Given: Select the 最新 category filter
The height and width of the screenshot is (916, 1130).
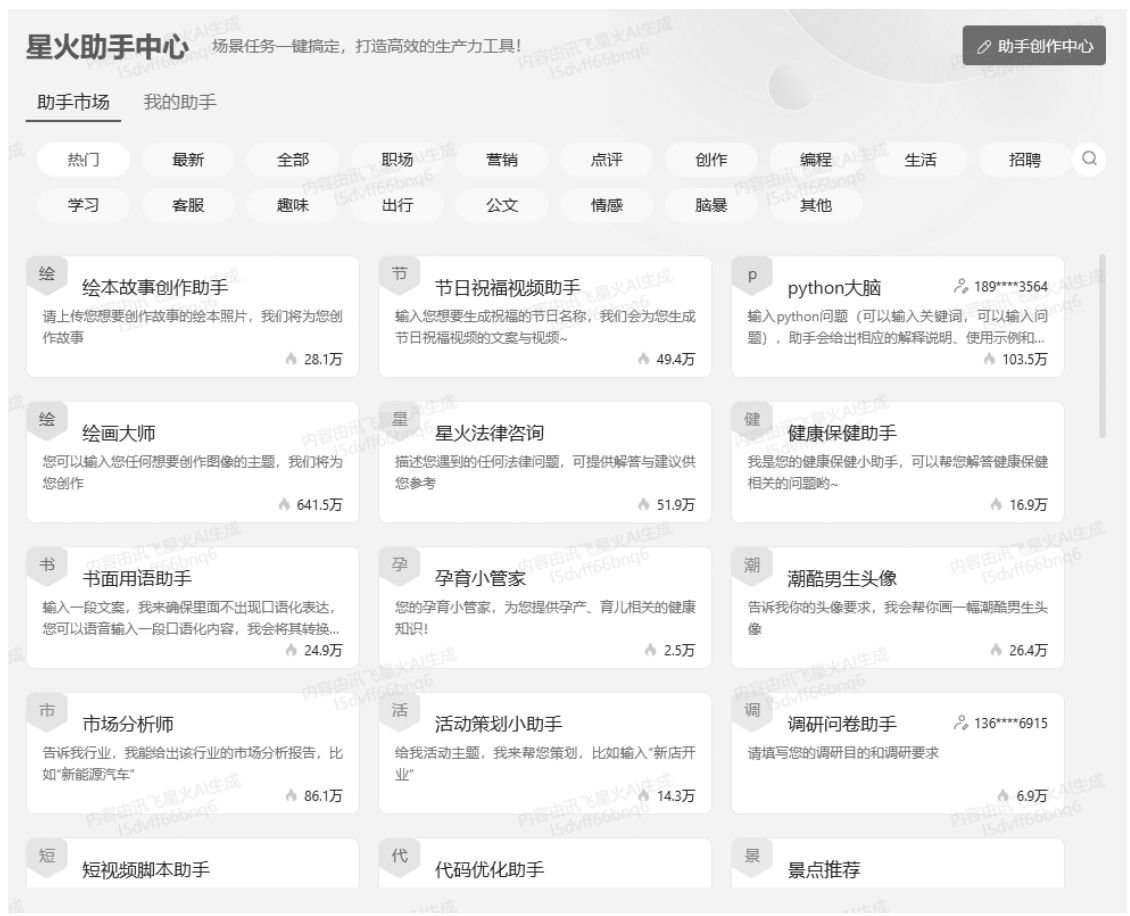Looking at the screenshot, I should [x=188, y=159].
